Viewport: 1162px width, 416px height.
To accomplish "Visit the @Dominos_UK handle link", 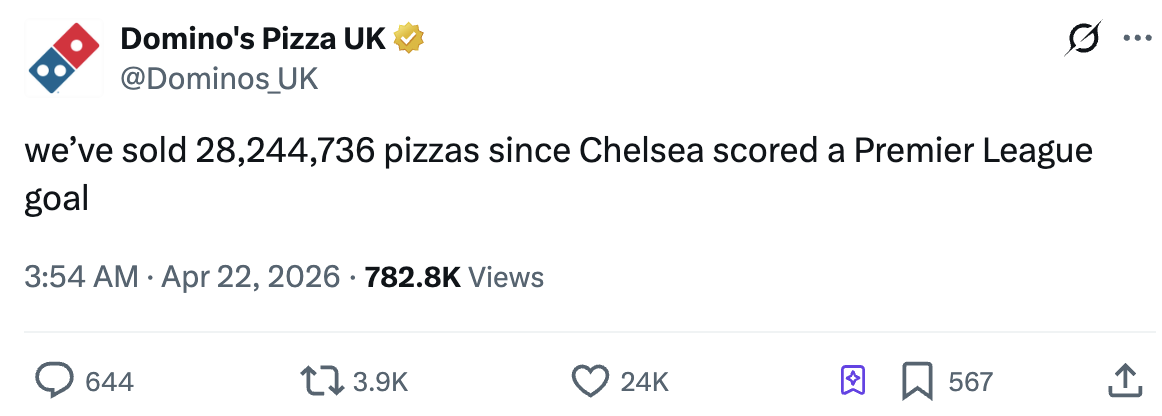I will 219,78.
